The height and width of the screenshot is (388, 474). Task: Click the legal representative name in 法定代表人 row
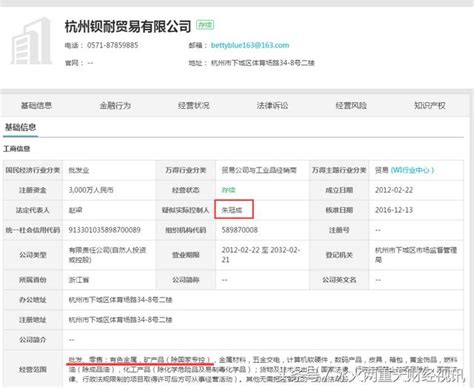point(75,210)
